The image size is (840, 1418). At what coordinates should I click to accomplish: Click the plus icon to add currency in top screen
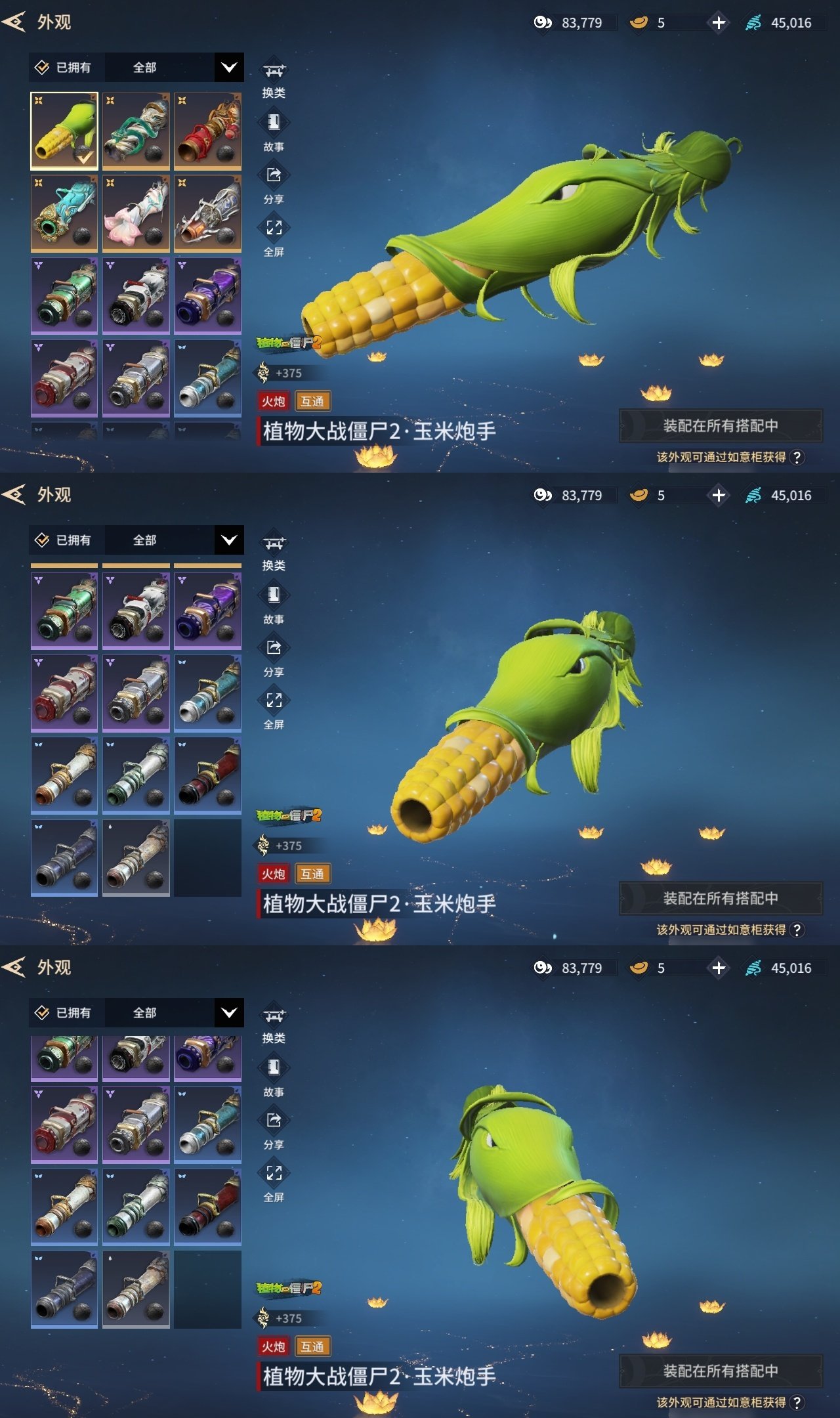[x=719, y=23]
